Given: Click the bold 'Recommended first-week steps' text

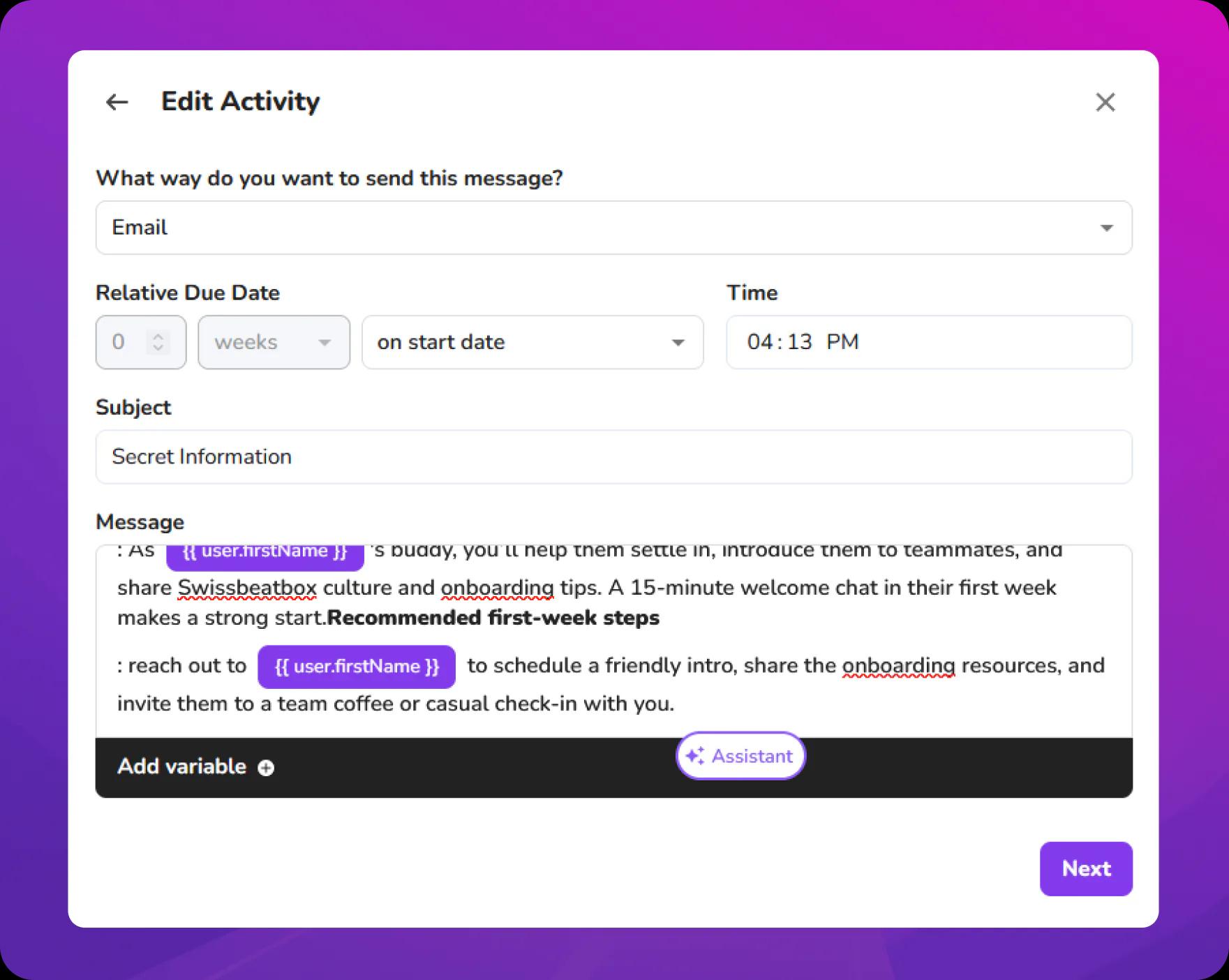Looking at the screenshot, I should pos(493,618).
